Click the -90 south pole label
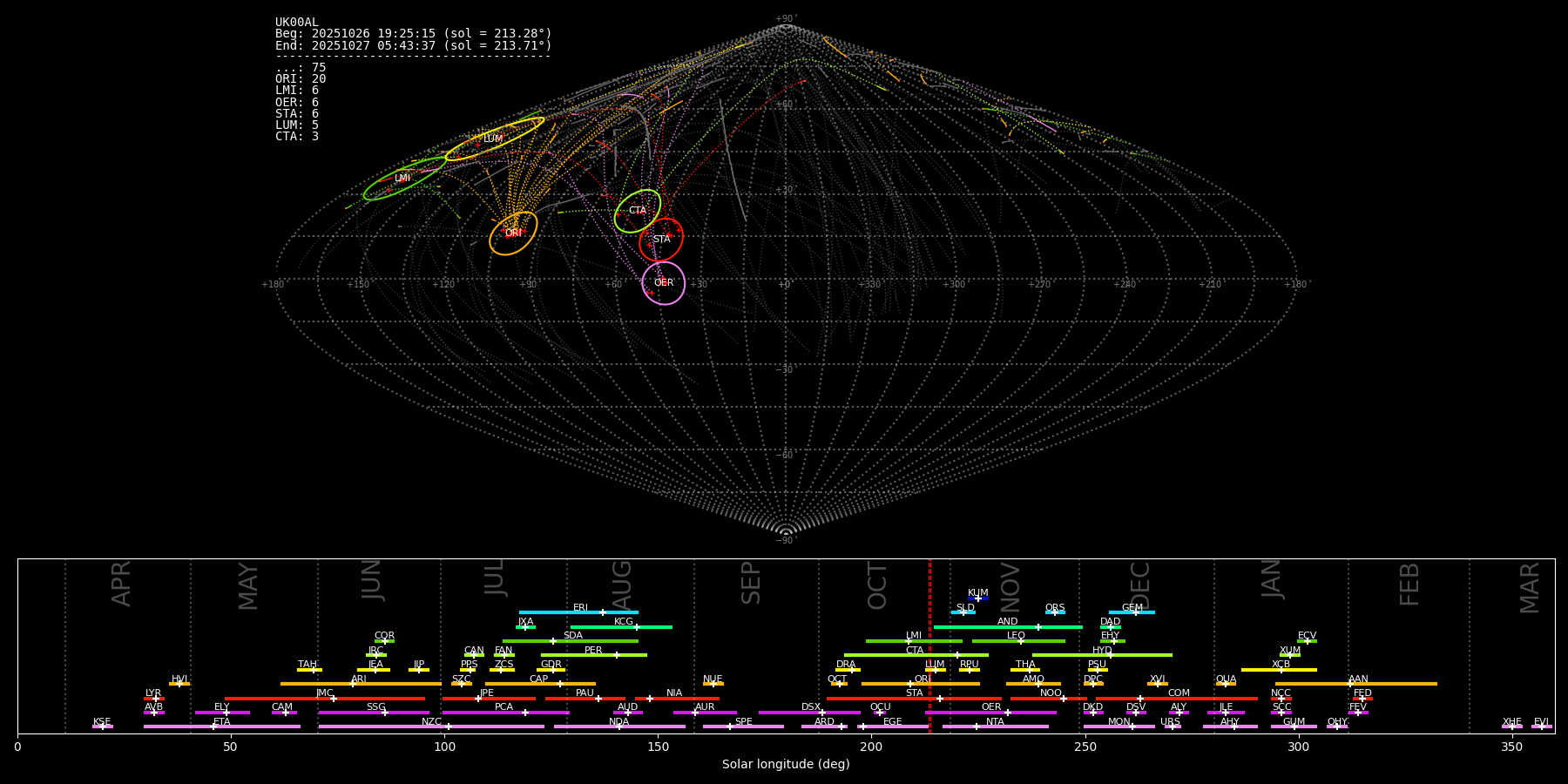This screenshot has width=1568, height=784. (x=785, y=541)
